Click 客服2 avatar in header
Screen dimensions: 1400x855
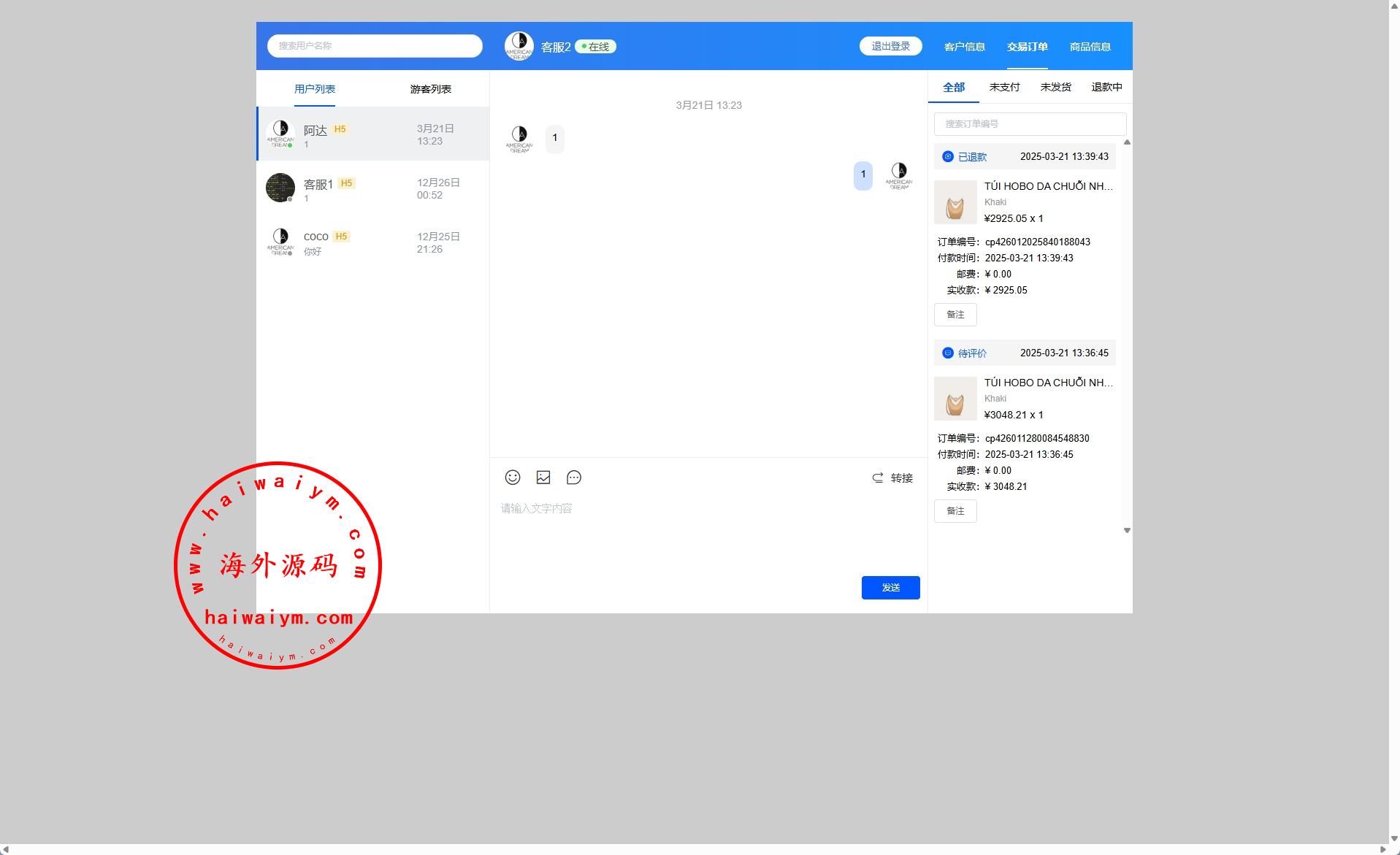click(x=519, y=46)
